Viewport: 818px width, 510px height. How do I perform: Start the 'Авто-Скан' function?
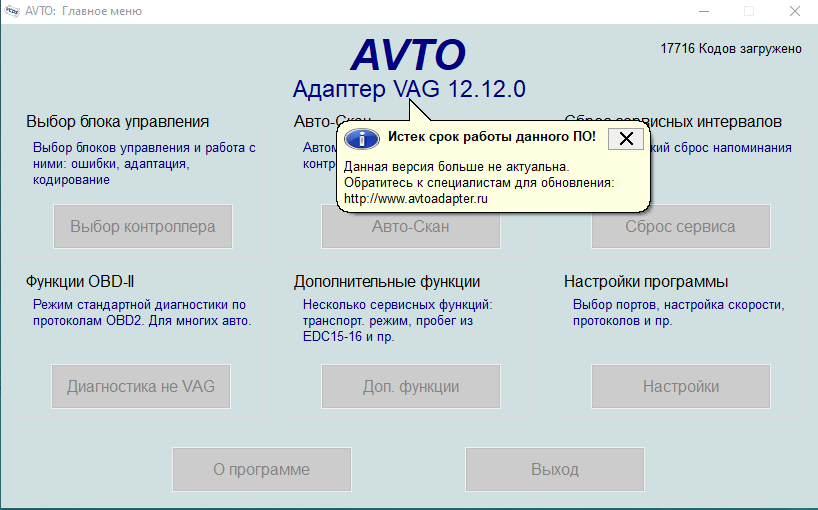tap(410, 227)
